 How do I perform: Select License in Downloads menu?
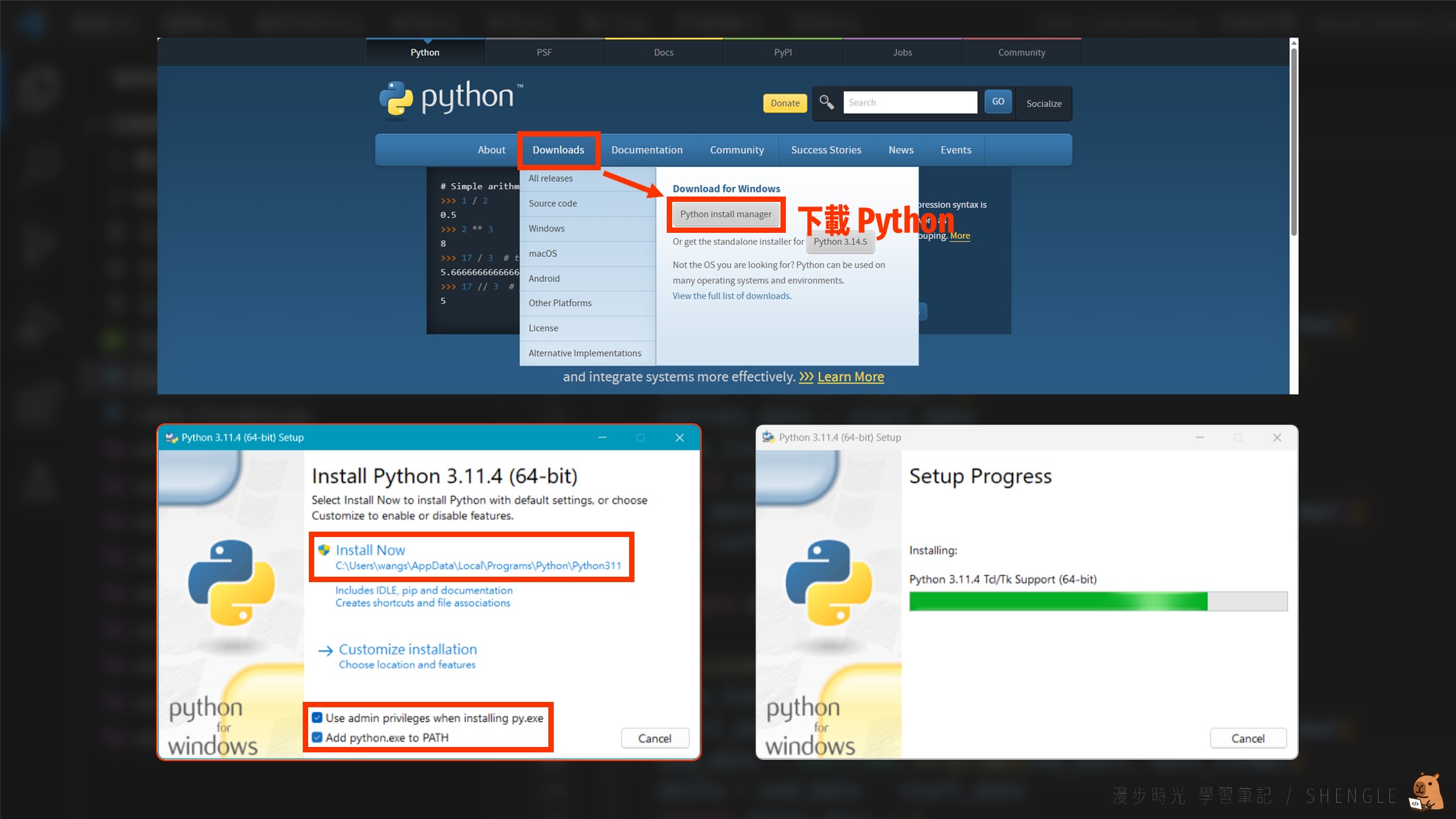point(587,328)
